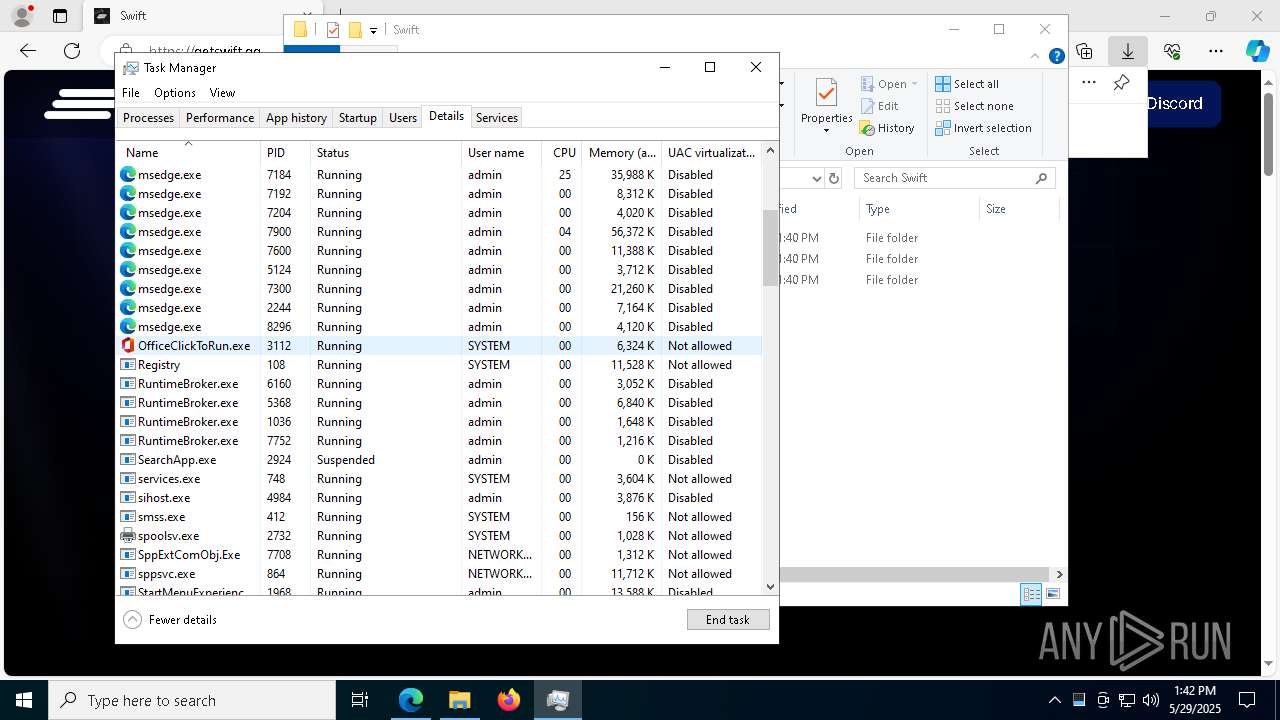Select msedge.exe with PID 7900
The width and height of the screenshot is (1280, 720).
(x=440, y=231)
